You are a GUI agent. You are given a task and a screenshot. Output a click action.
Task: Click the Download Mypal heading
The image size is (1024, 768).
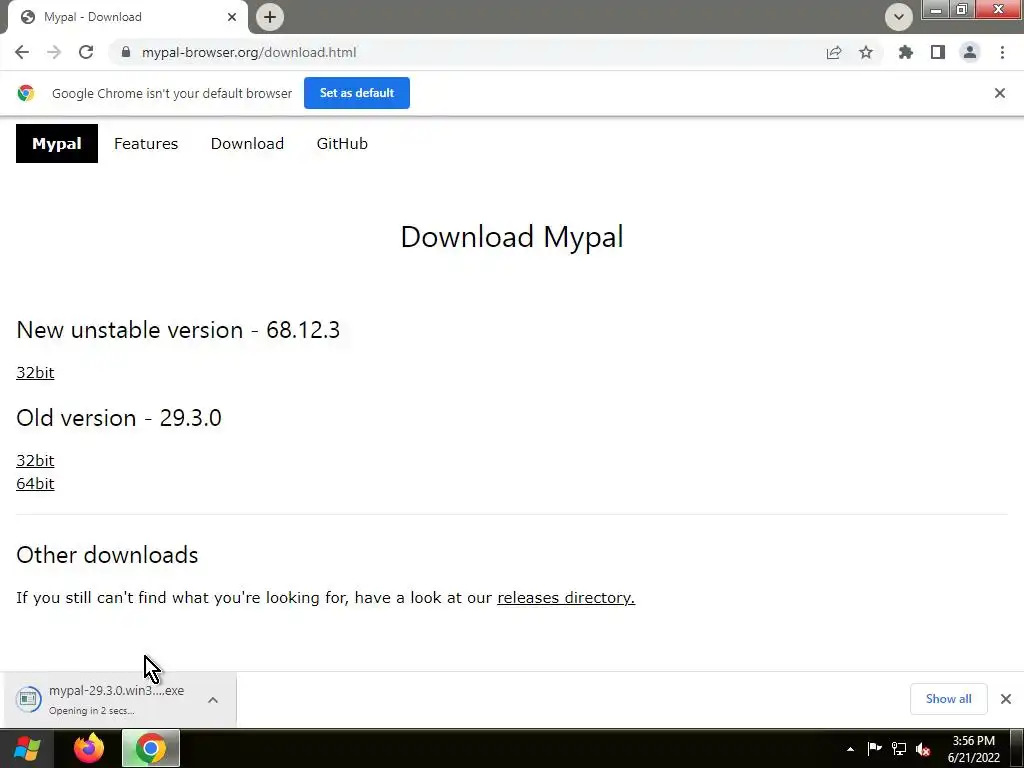tap(512, 236)
